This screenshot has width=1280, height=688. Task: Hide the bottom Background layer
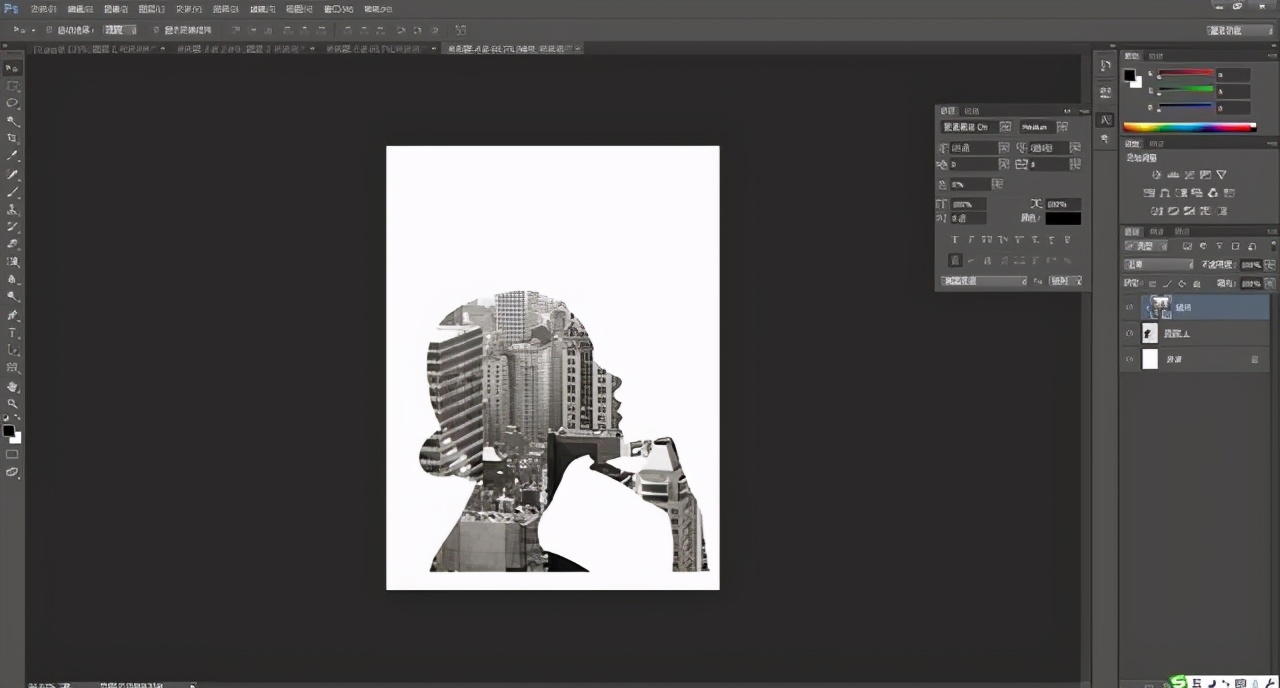coord(1129,359)
